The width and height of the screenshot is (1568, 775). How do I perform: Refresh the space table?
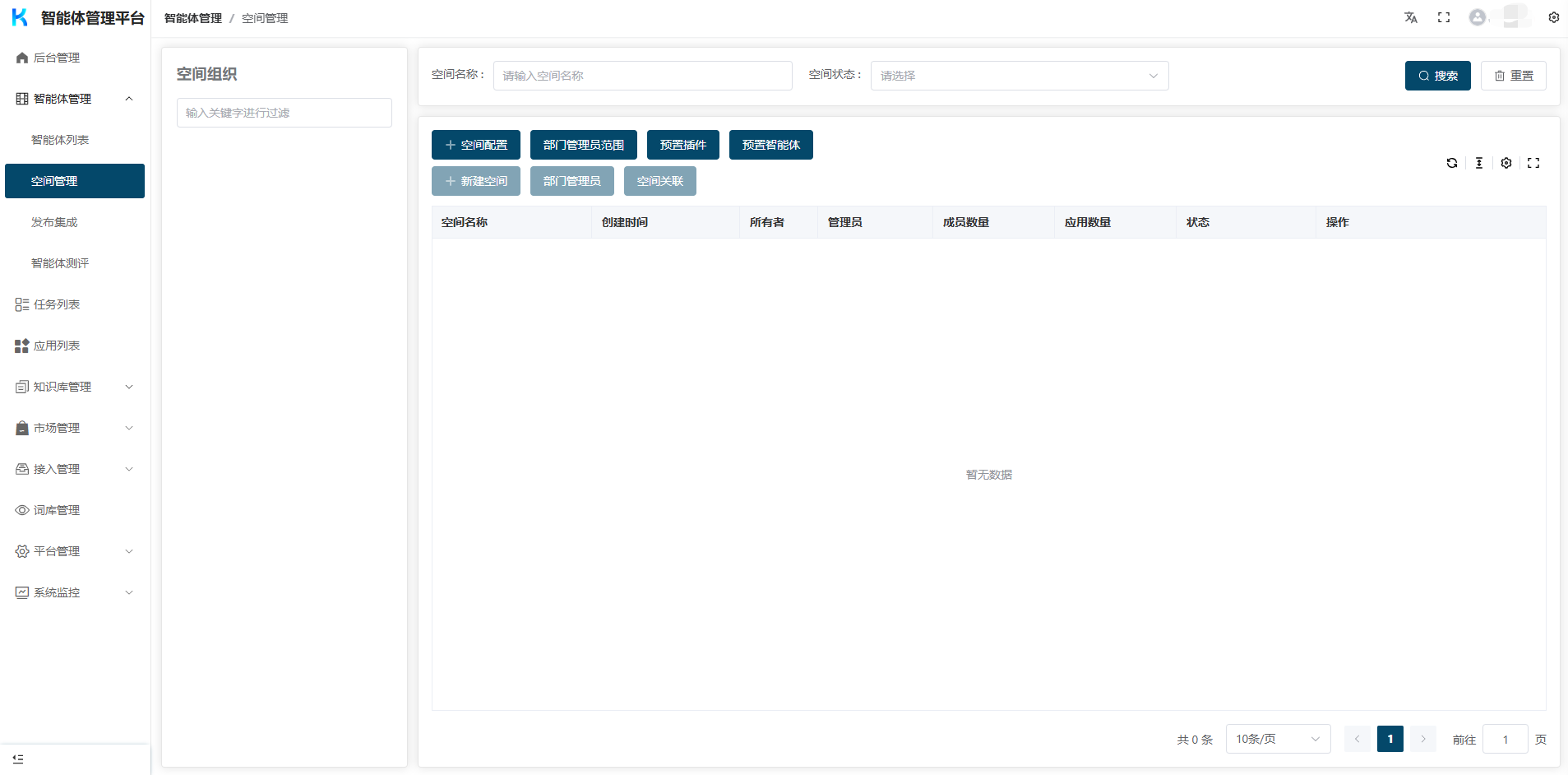pyautogui.click(x=1452, y=163)
